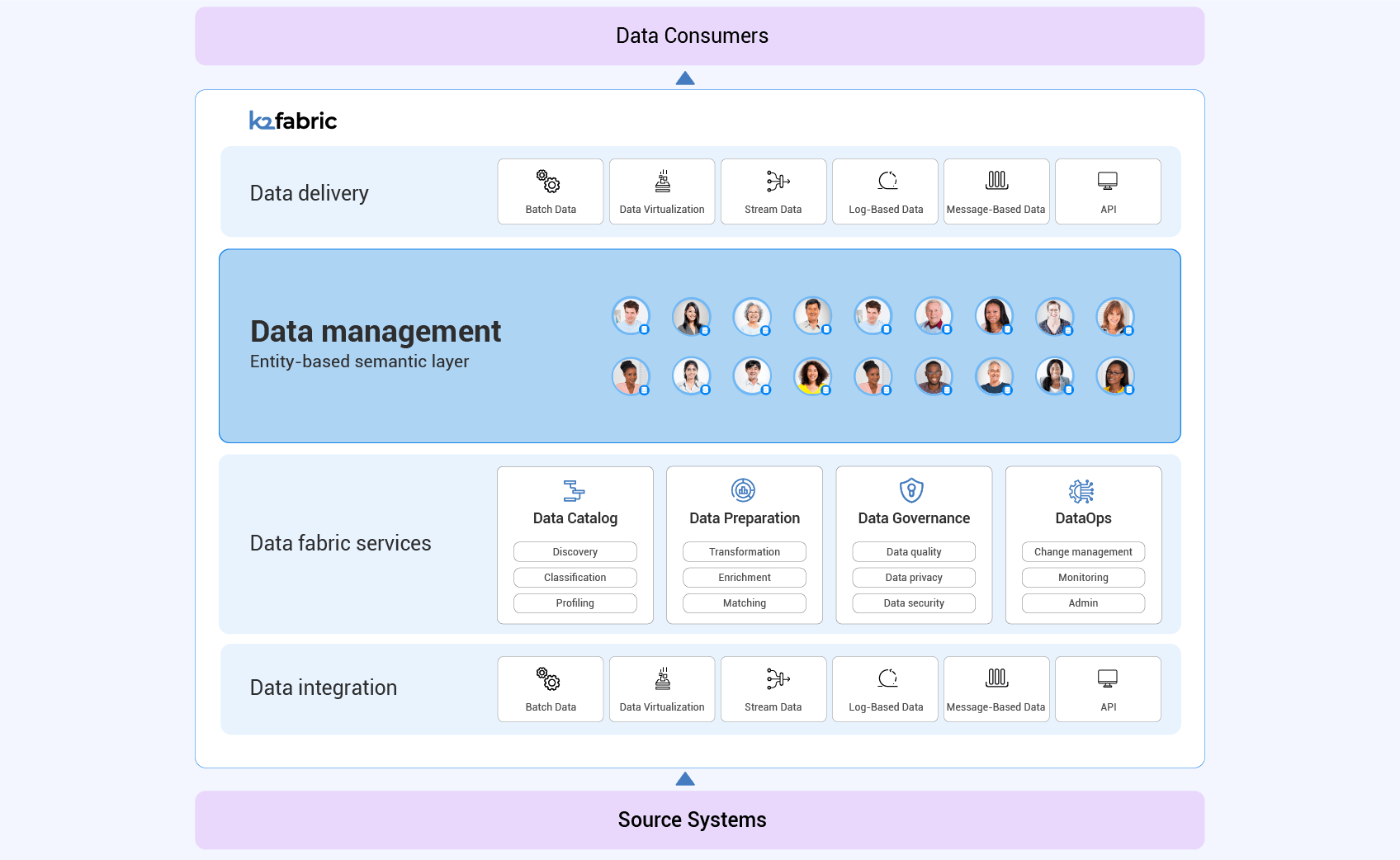Click the Change management button under DataOps
The width and height of the screenshot is (1400, 860).
[1082, 551]
